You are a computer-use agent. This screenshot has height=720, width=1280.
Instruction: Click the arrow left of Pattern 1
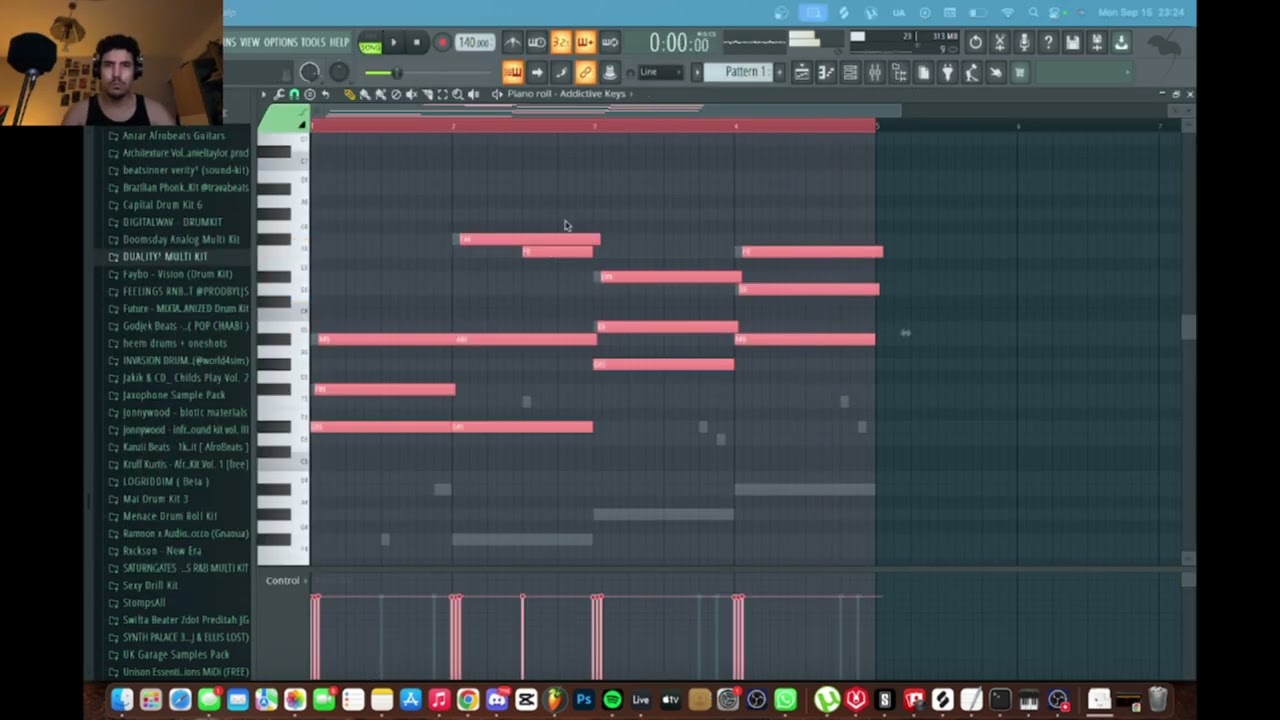pyautogui.click(x=696, y=72)
